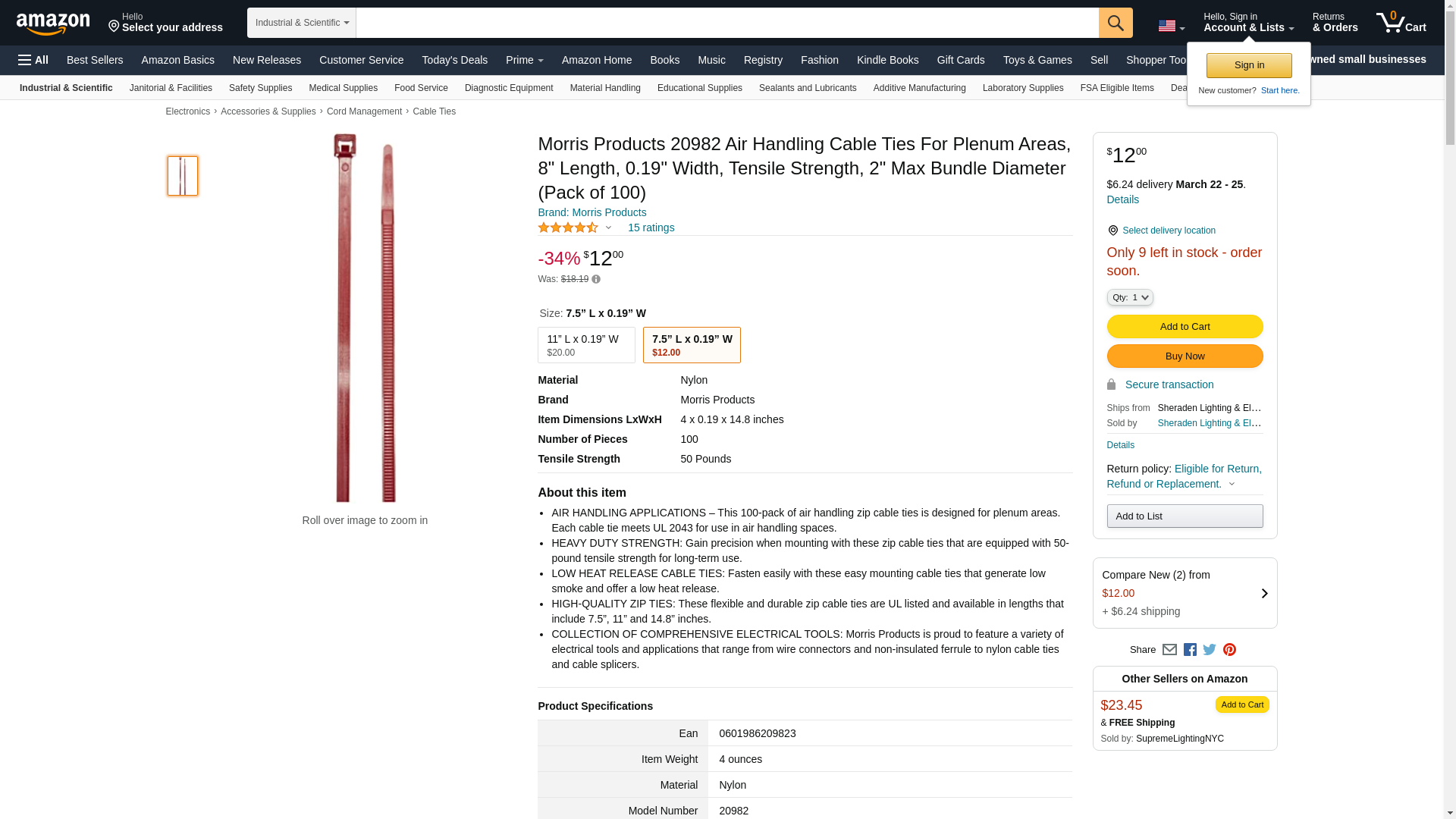Image resolution: width=1456 pixels, height=819 pixels.
Task: Click the search magnifier button
Action: pyautogui.click(x=1115, y=23)
